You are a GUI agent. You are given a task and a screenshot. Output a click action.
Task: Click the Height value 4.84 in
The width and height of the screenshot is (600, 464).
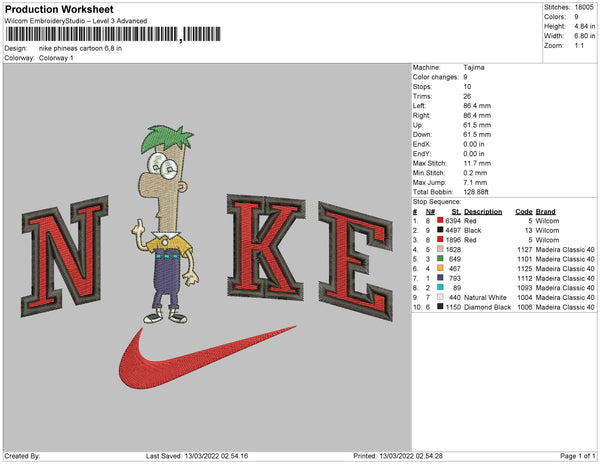click(x=584, y=26)
